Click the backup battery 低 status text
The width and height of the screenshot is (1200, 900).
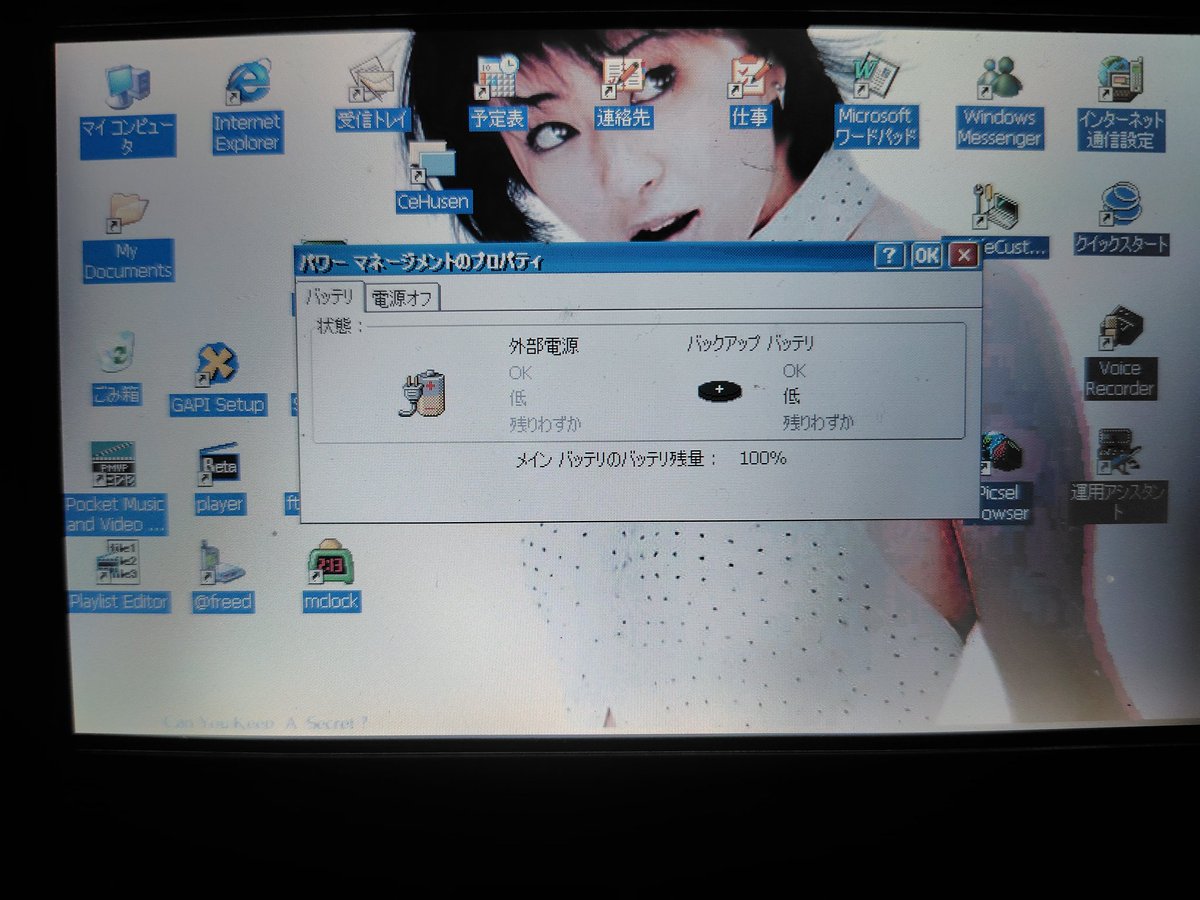(791, 397)
